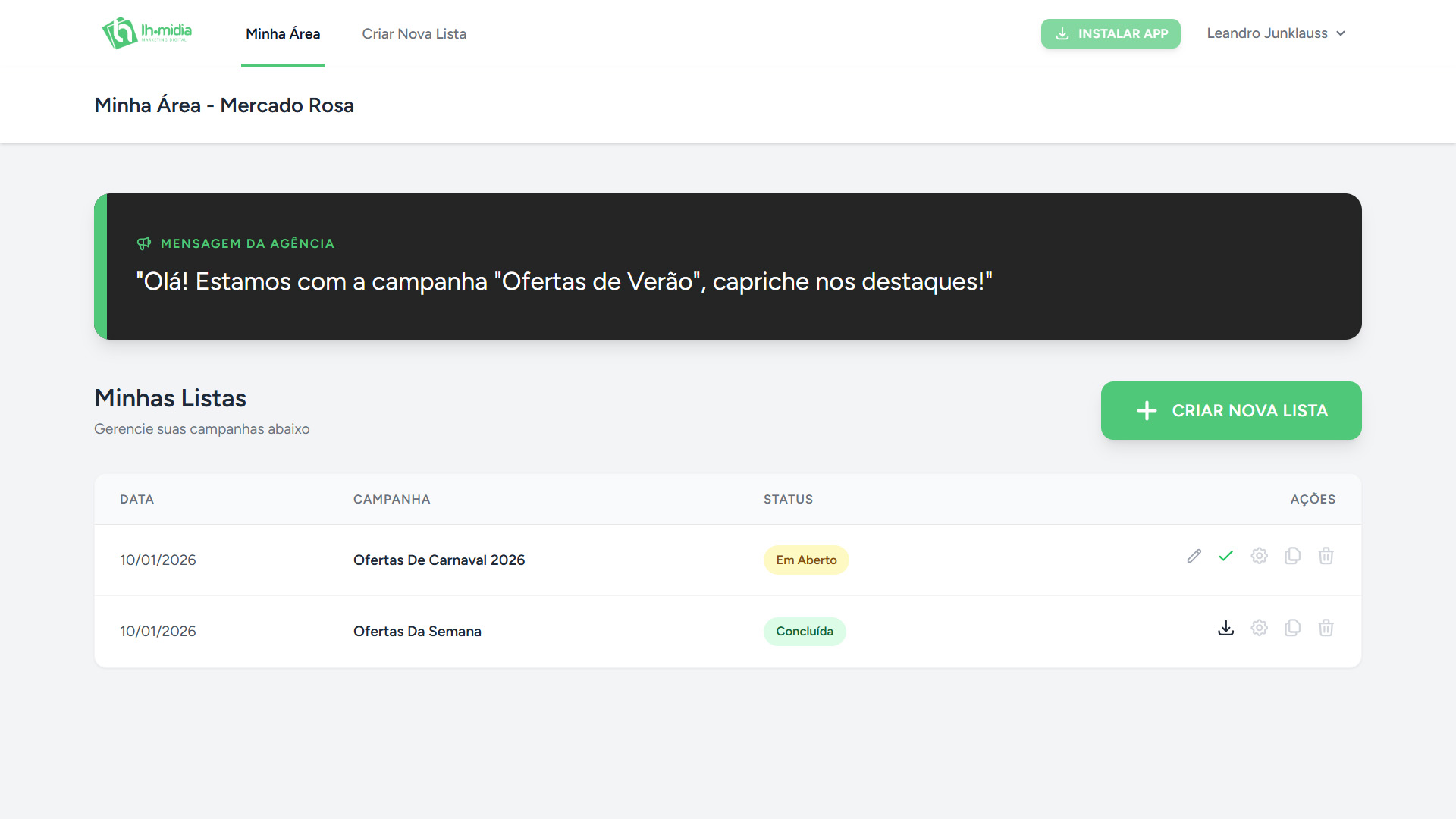Click the pencil edit icon for Carnaval list
1456x819 pixels.
click(1194, 557)
